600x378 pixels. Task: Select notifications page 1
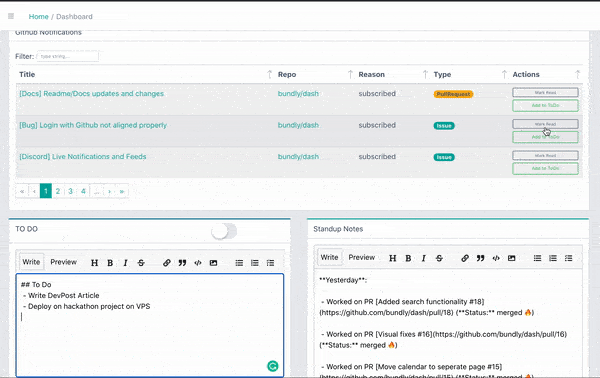[x=46, y=191]
